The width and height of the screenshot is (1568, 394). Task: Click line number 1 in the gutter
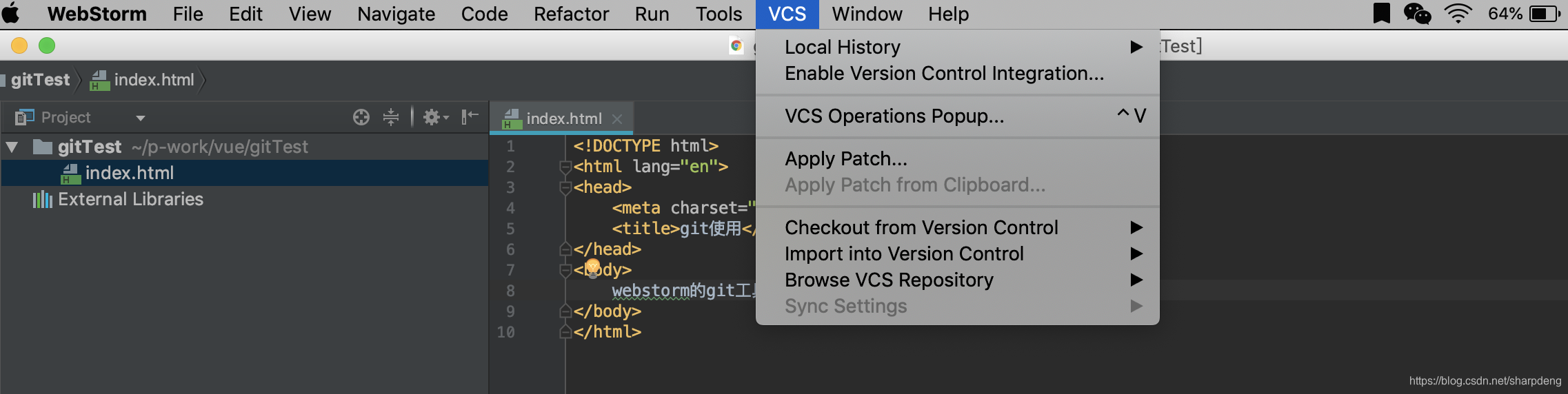coord(510,146)
